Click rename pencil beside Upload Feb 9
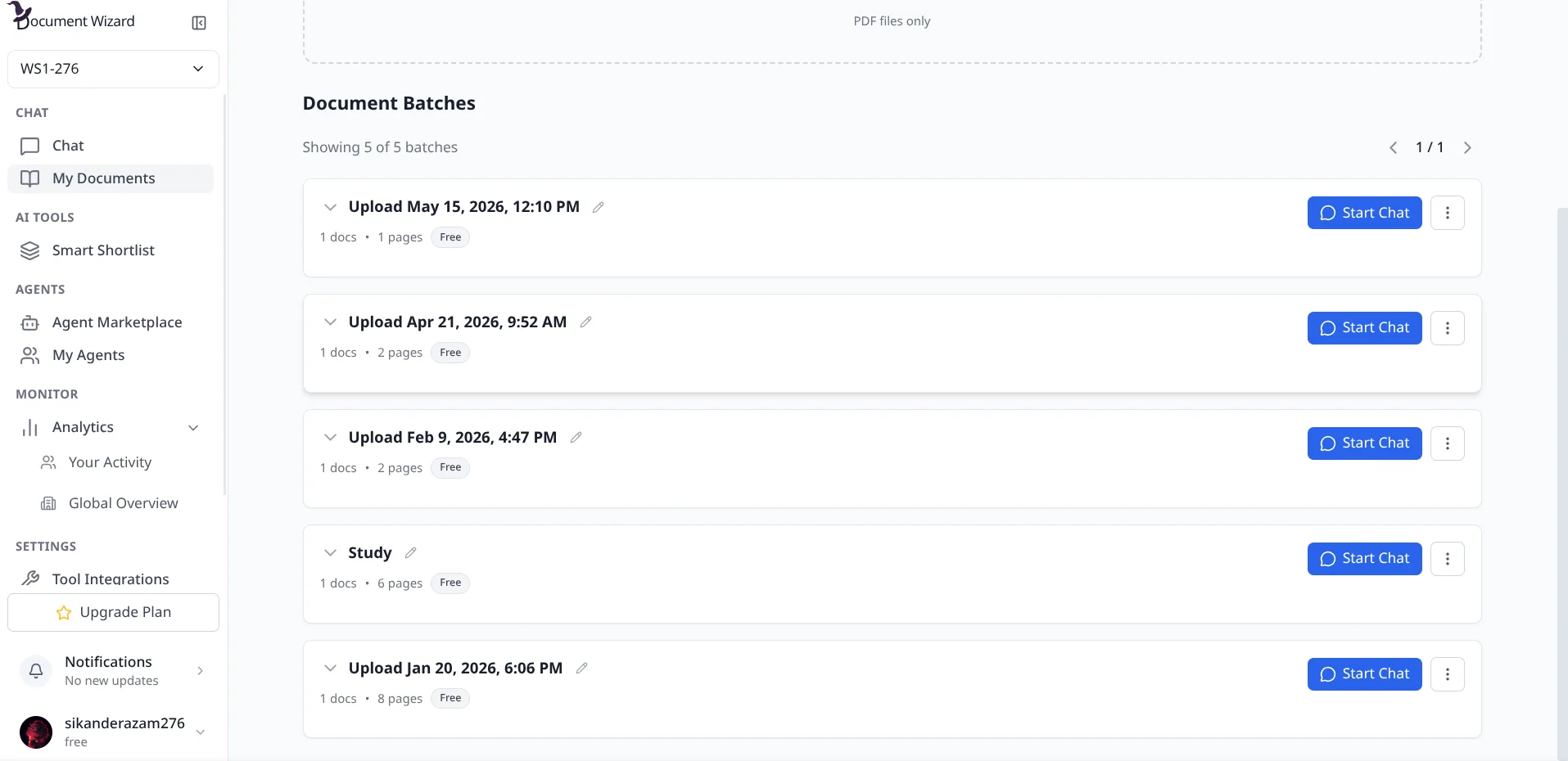Image resolution: width=1568 pixels, height=761 pixels. pyautogui.click(x=576, y=438)
